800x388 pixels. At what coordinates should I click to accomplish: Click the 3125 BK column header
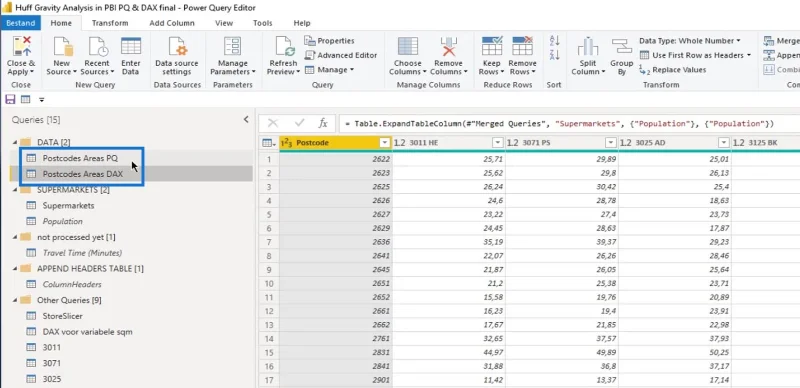tap(766, 143)
